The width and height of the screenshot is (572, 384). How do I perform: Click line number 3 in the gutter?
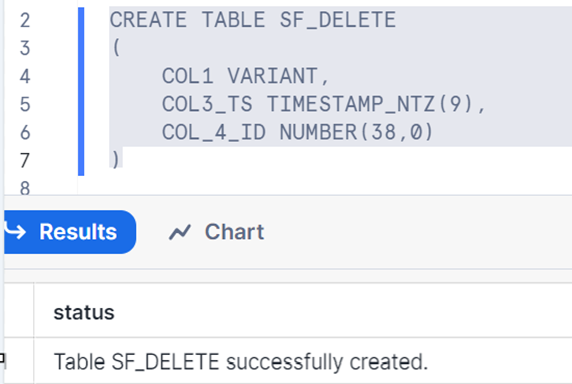tap(25, 48)
